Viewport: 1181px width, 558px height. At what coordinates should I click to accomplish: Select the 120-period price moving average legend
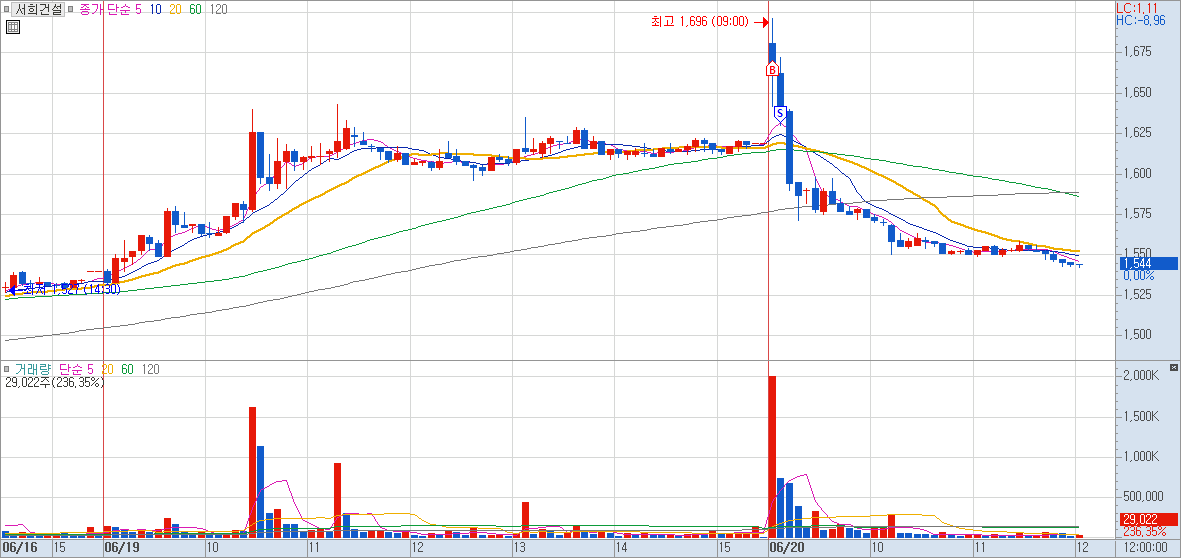[219, 10]
